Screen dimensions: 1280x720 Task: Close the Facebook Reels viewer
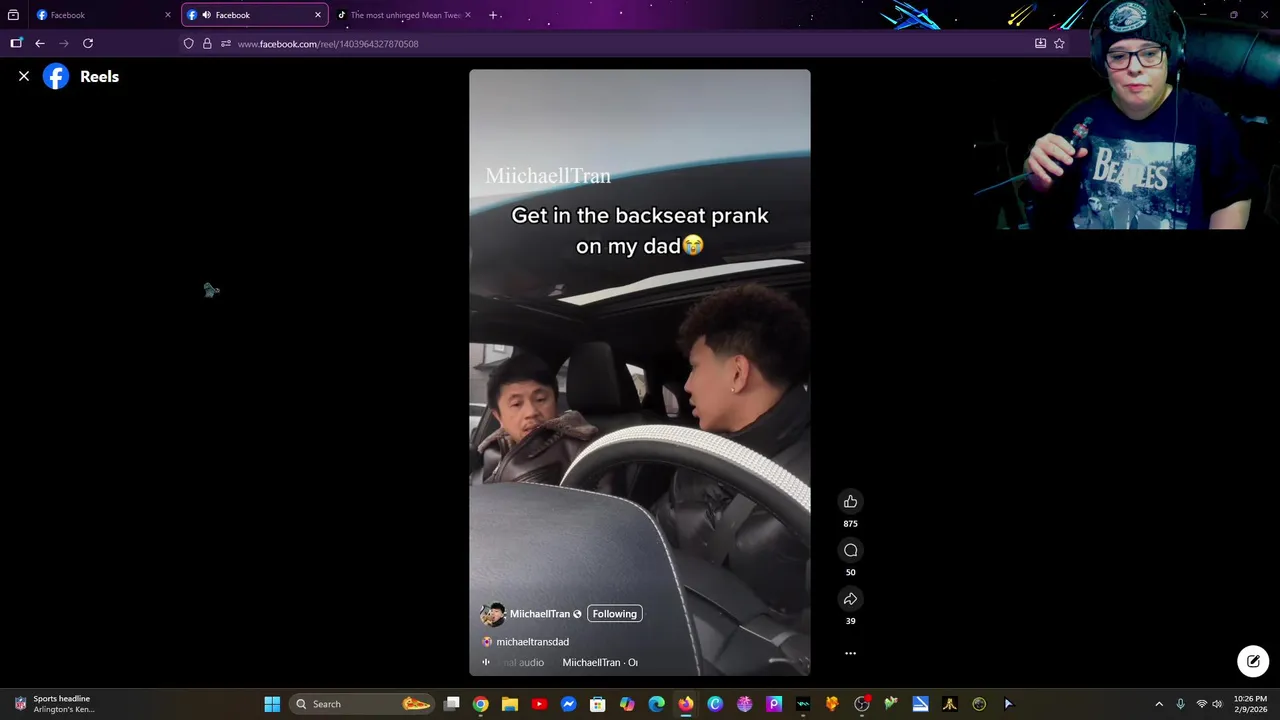(24, 76)
